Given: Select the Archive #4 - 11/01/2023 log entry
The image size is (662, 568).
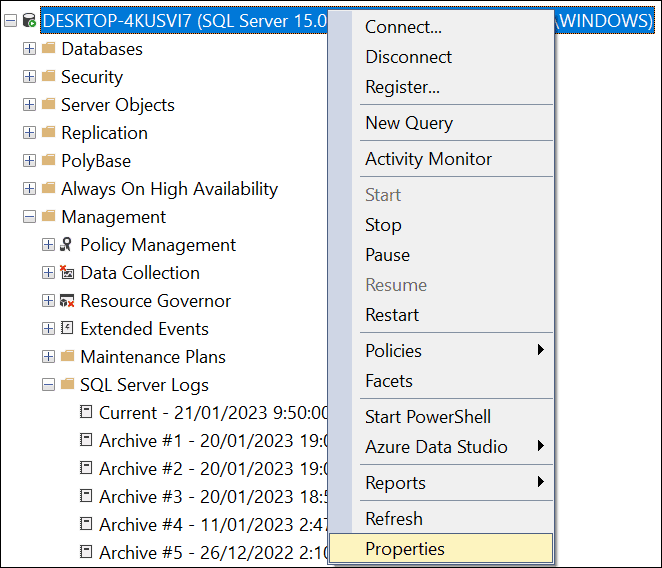Looking at the screenshot, I should pos(213,525).
